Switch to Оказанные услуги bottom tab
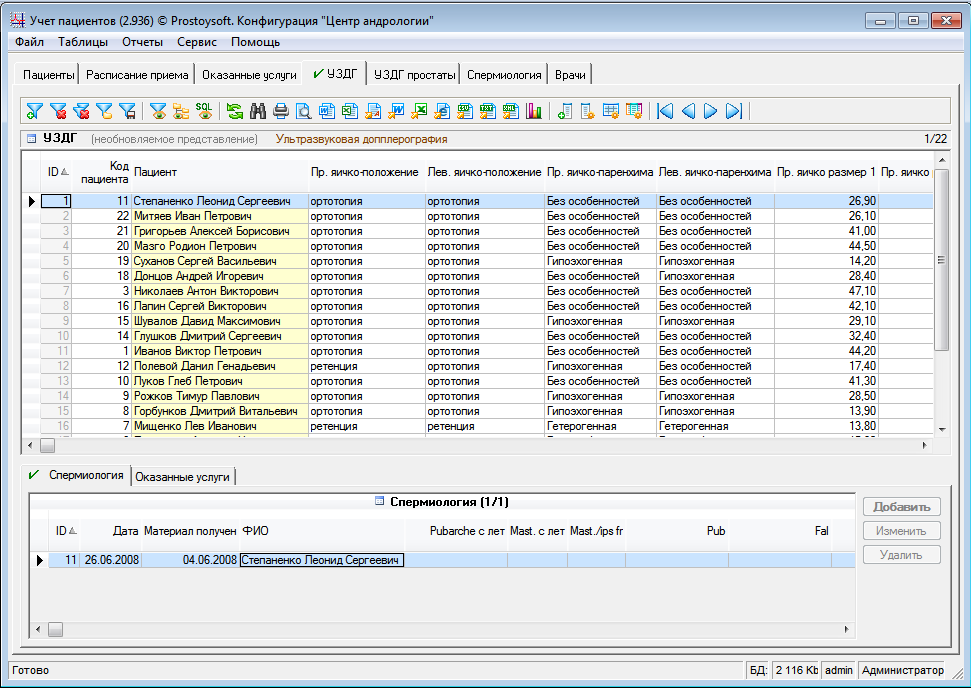This screenshot has height=688, width=971. click(182, 477)
